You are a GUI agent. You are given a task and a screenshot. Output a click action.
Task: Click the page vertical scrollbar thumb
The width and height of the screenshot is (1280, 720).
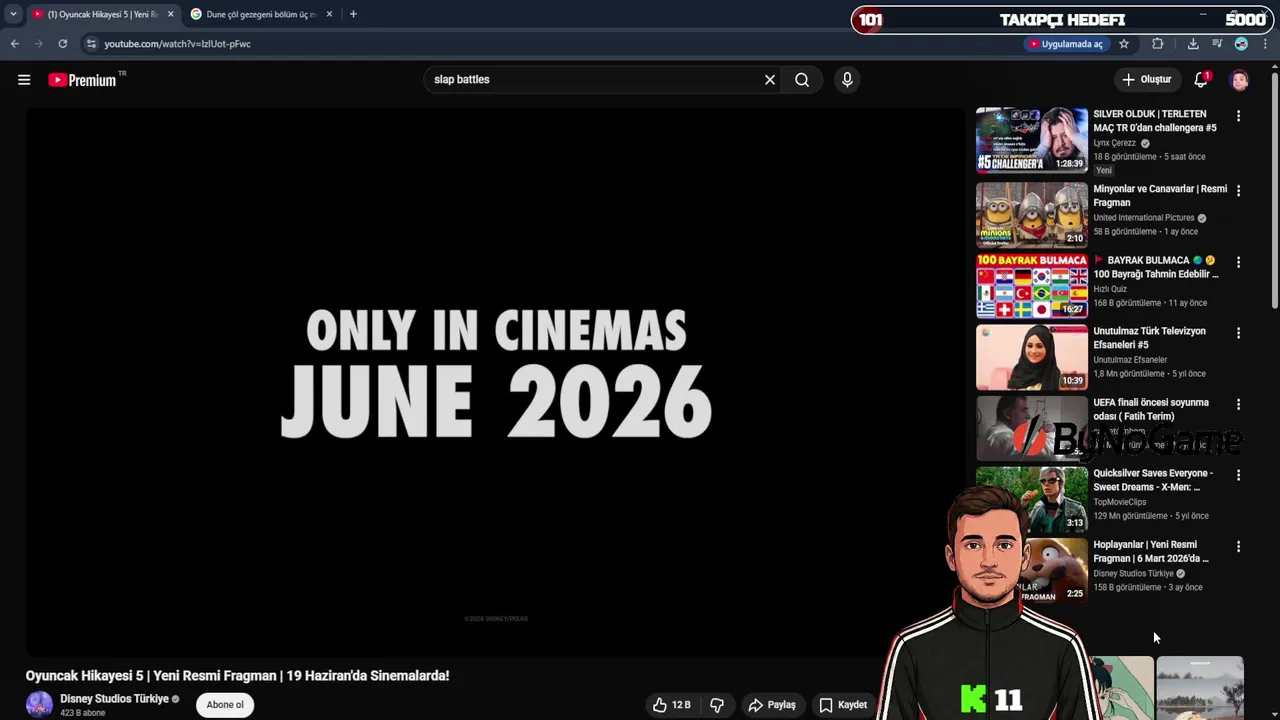click(x=1274, y=190)
